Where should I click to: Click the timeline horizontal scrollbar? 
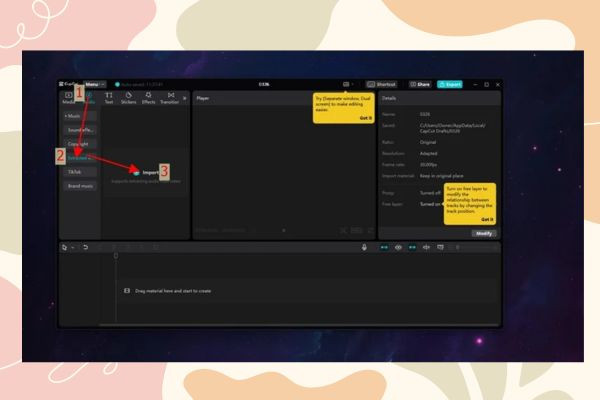tap(298, 325)
